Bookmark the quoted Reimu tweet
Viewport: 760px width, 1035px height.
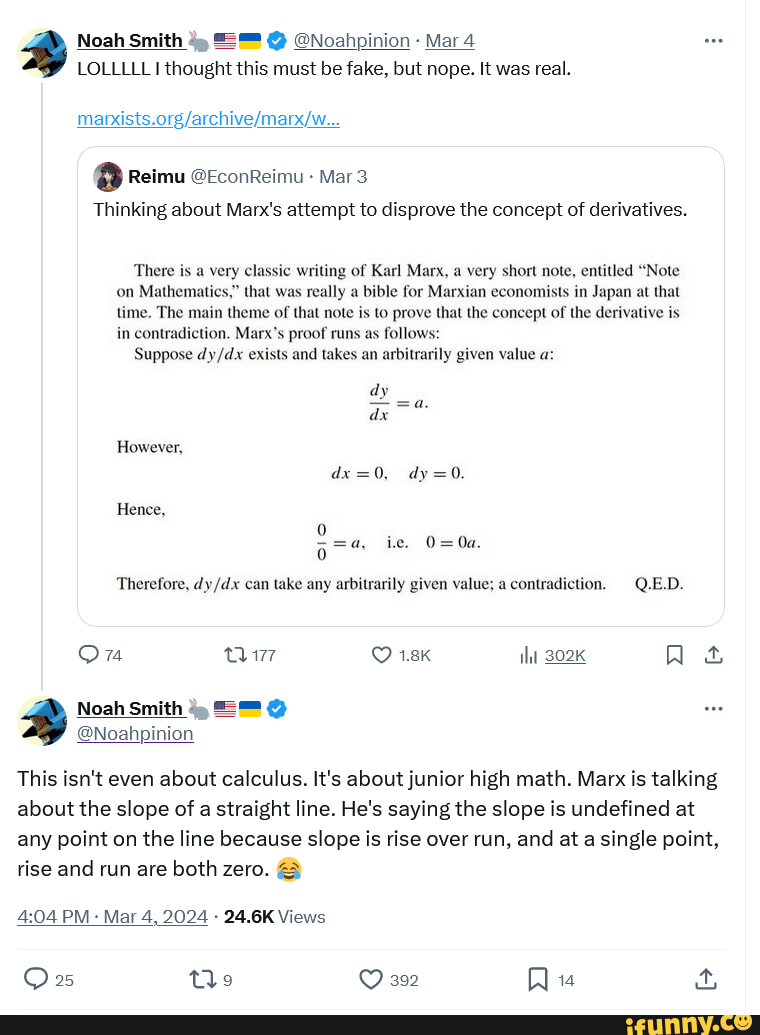pos(674,655)
